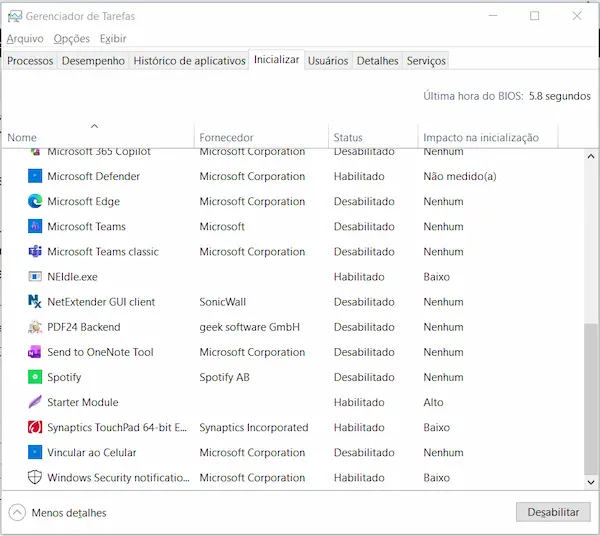Click the Desabilitar button
Viewport: 600px width, 536px height.
(x=553, y=512)
